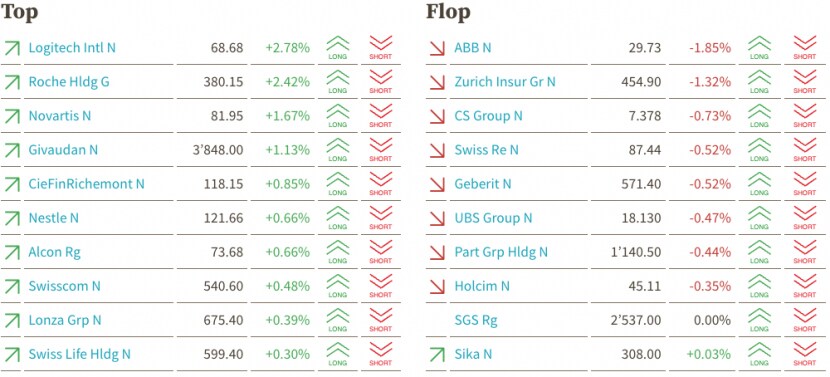The height and width of the screenshot is (377, 830).
Task: Click the Lonza Grp N price 675.40
Action: 223,320
